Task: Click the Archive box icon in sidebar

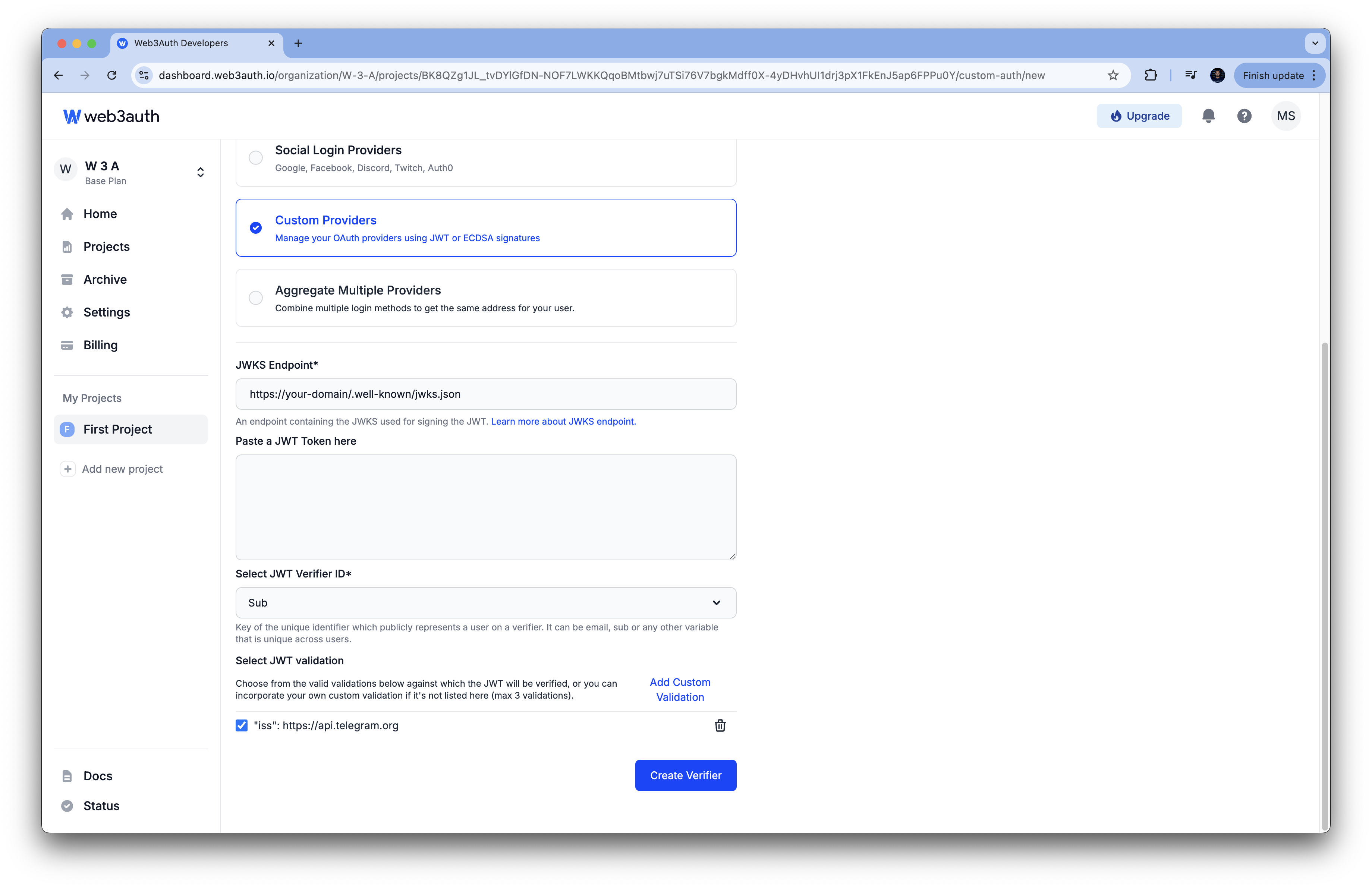Action: coord(67,280)
